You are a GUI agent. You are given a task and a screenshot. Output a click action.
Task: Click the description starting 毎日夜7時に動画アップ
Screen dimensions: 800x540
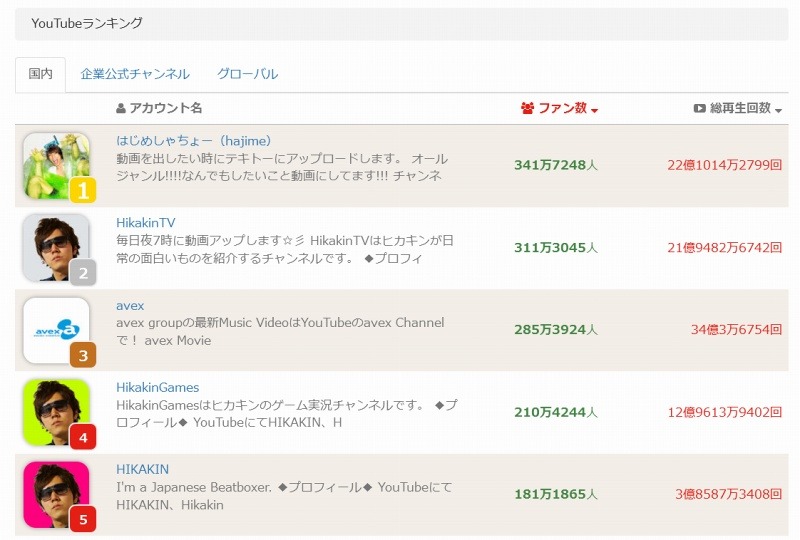coord(285,250)
